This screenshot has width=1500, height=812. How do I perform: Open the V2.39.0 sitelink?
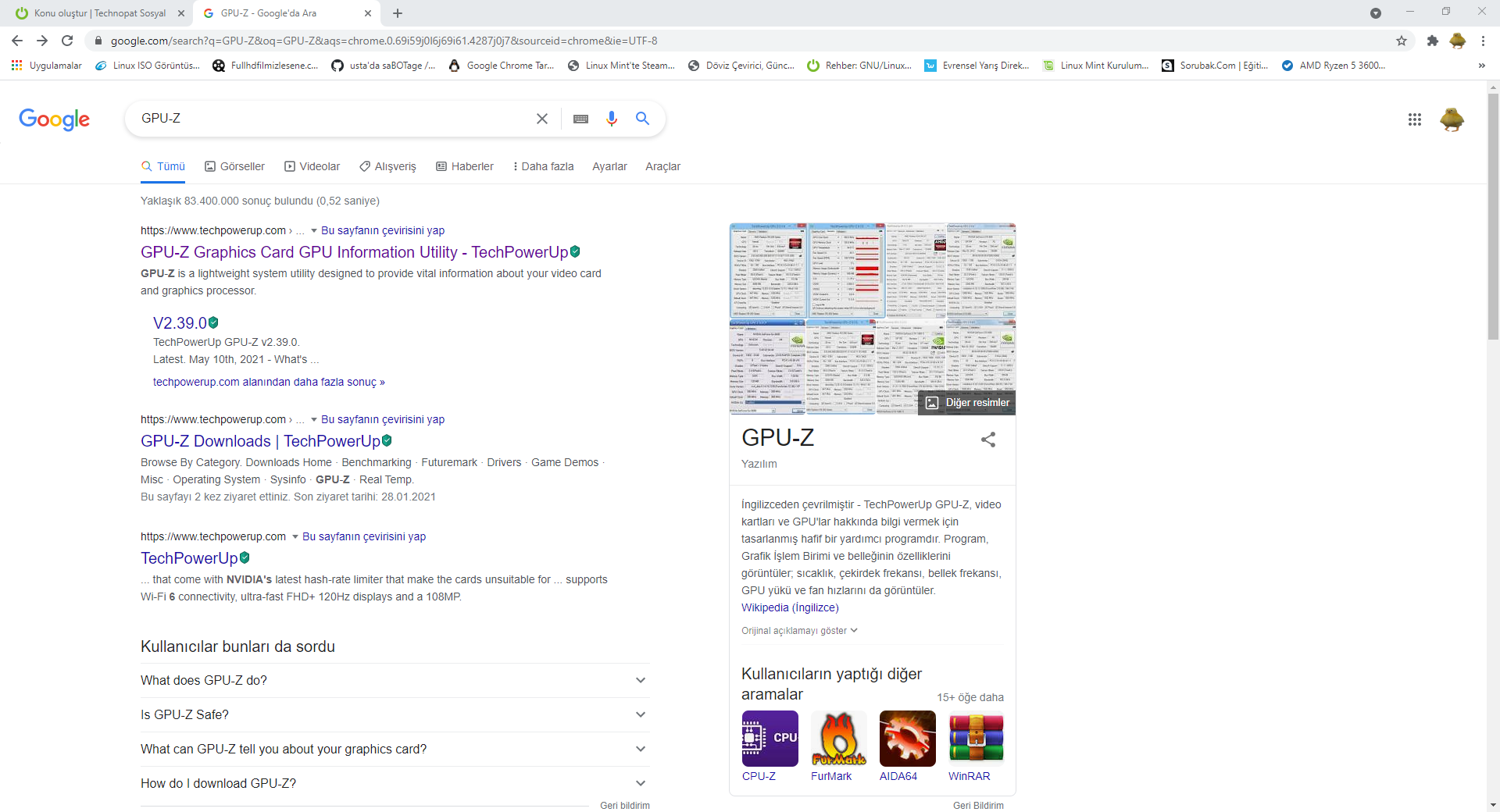pos(180,323)
